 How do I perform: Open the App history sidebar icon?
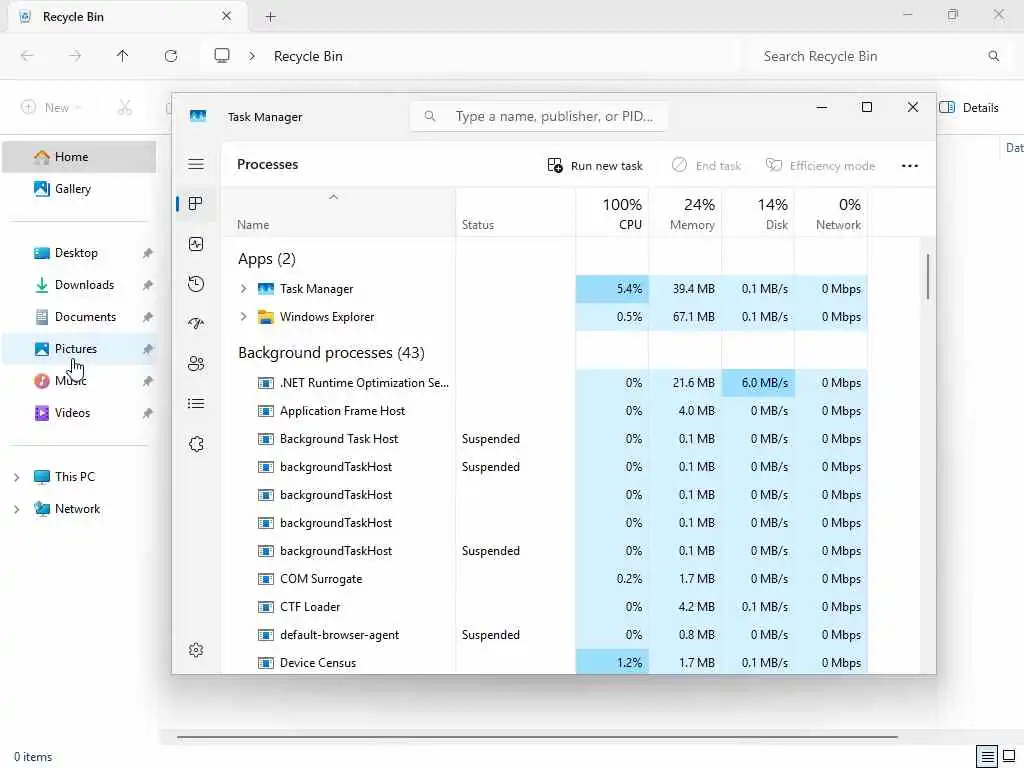(x=196, y=284)
